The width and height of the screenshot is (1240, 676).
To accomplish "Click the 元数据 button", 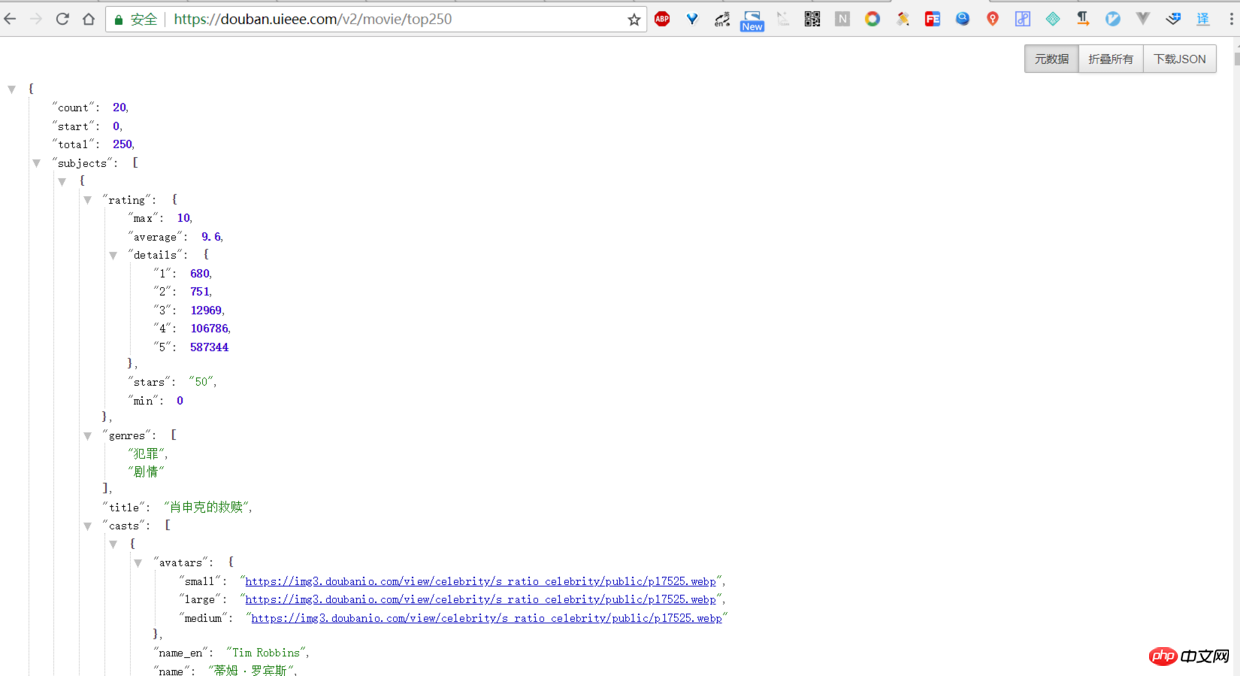I will click(1051, 59).
